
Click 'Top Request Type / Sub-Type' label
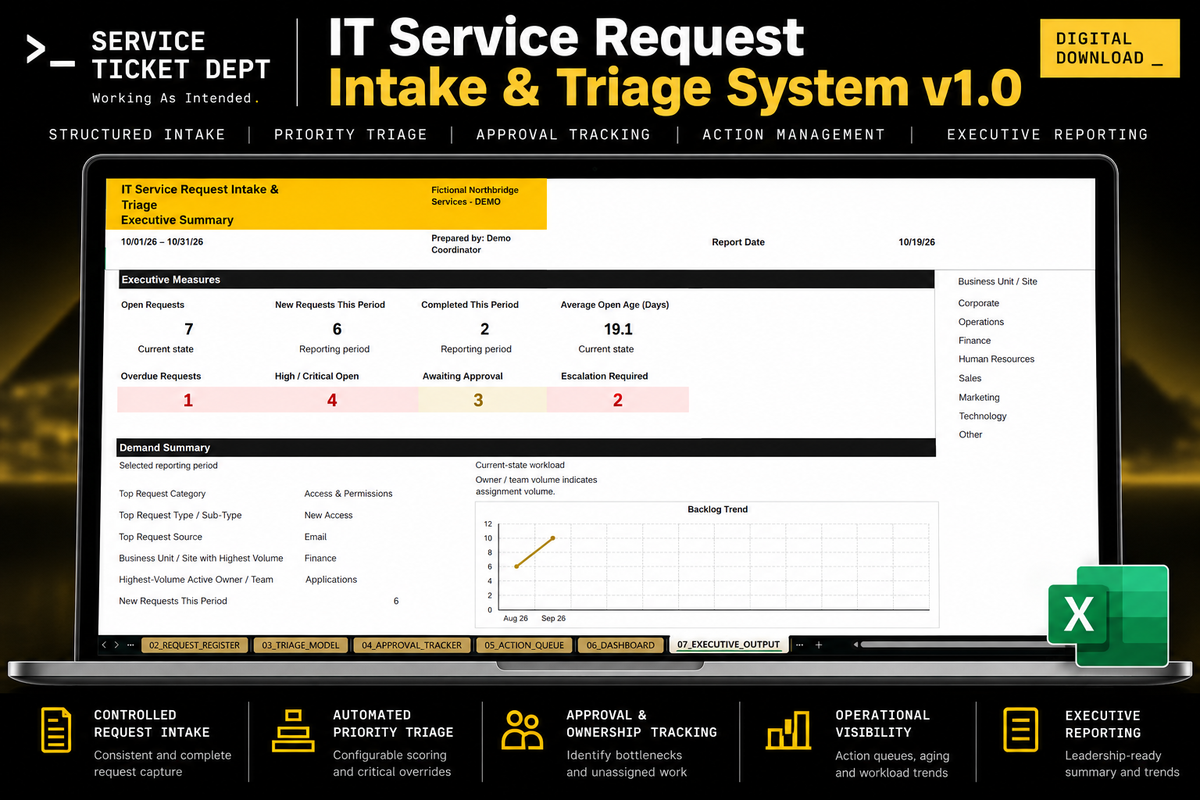click(x=180, y=515)
